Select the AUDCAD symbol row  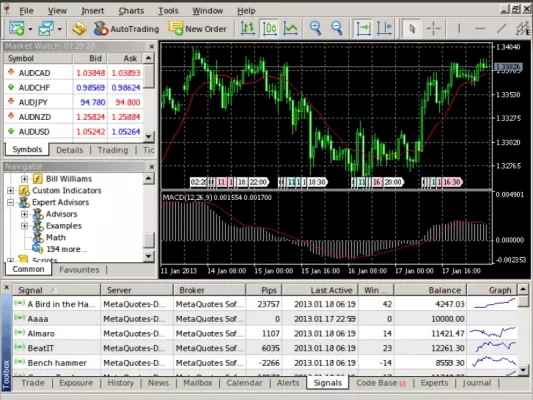coord(74,73)
